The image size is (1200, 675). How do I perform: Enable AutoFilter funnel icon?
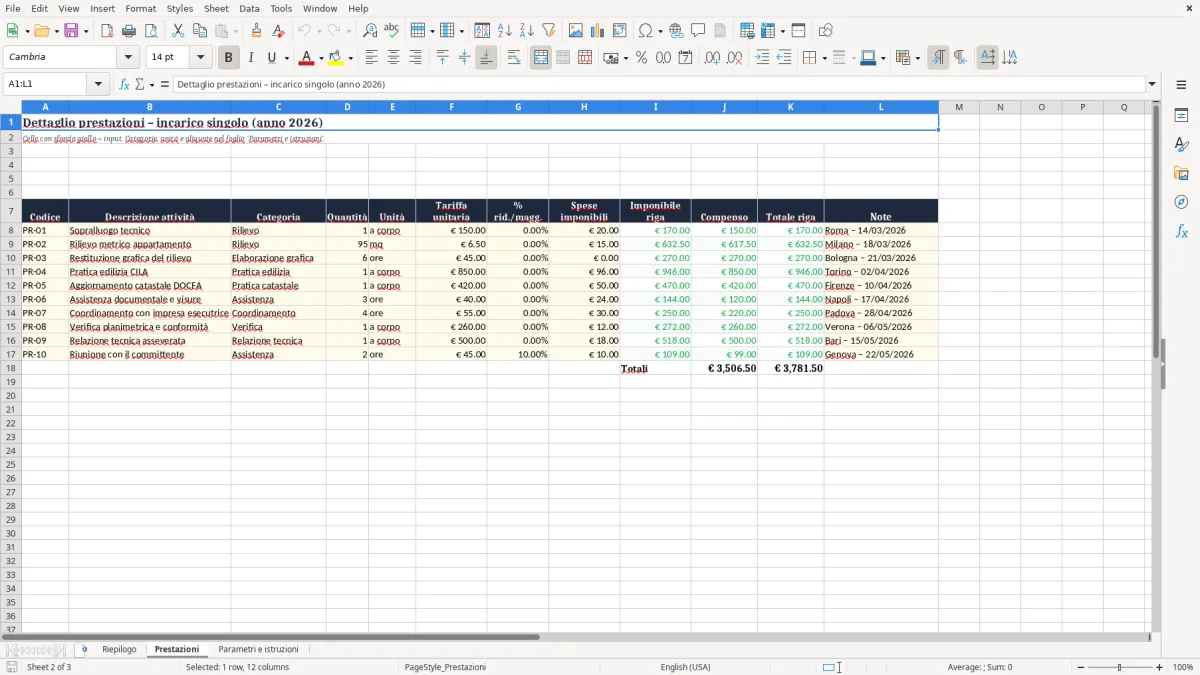(549, 31)
